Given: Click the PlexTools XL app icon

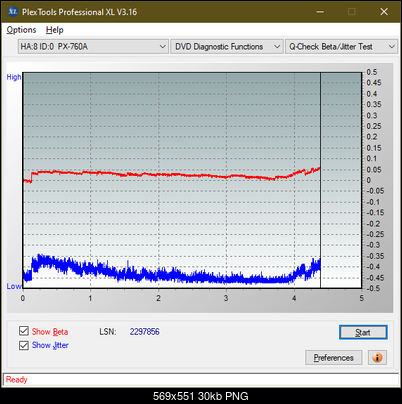Looking at the screenshot, I should pos(13,12).
